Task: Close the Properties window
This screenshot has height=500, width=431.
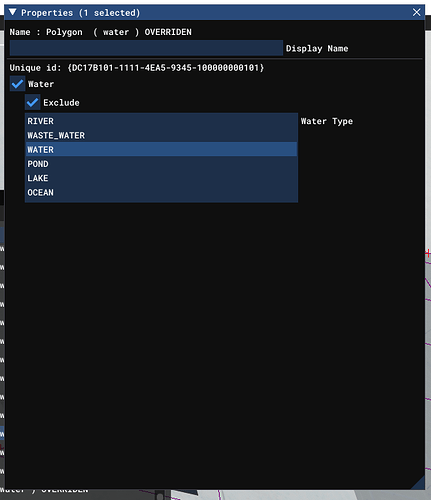Action: pyautogui.click(x=416, y=12)
